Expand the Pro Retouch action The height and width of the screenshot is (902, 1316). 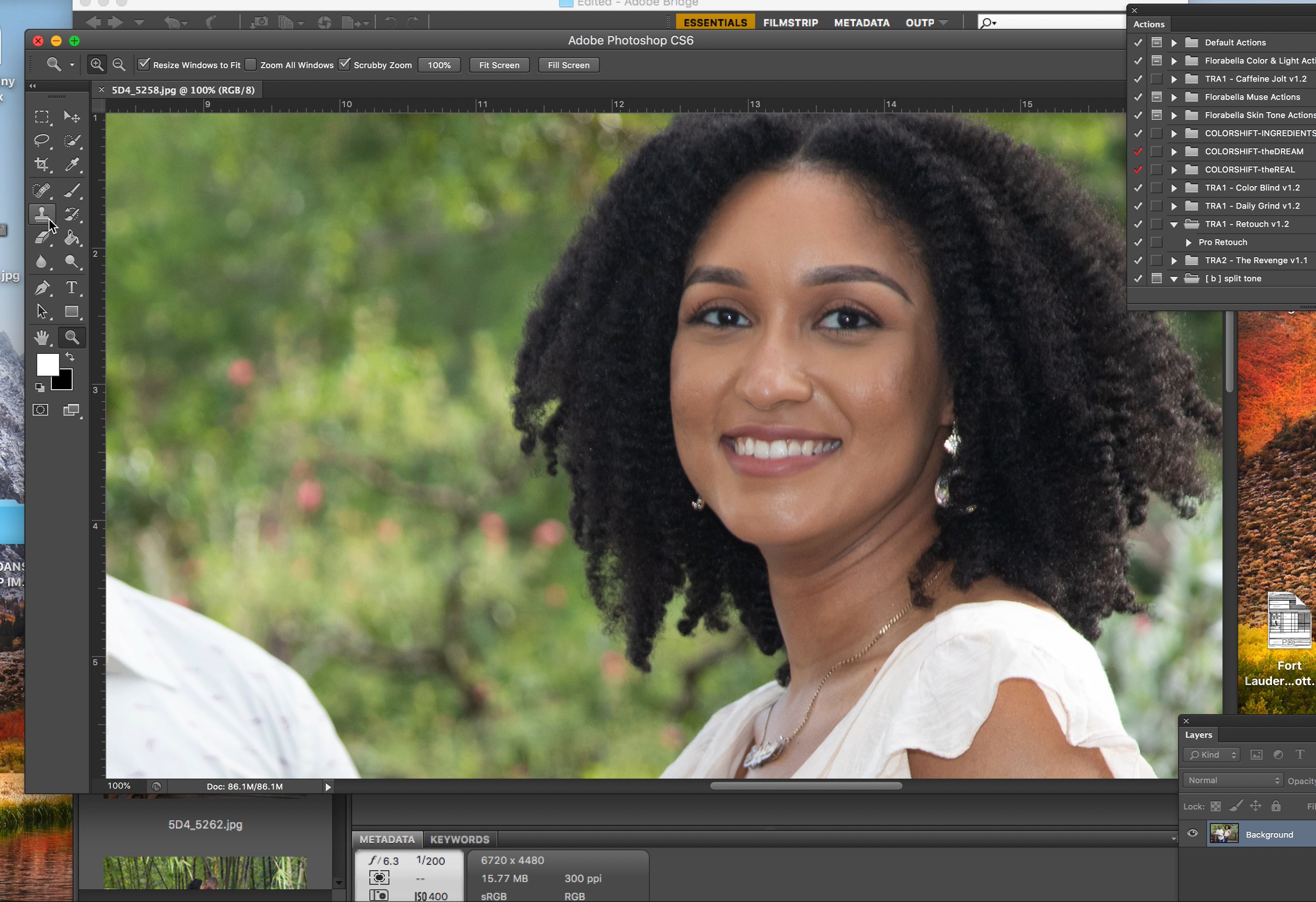1188,242
